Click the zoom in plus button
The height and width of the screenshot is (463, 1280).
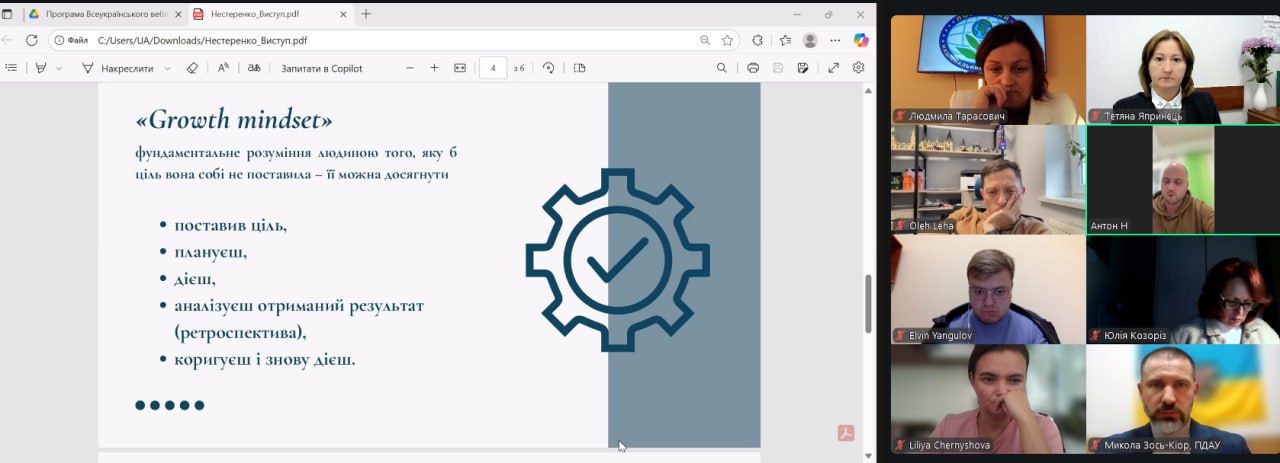coord(434,68)
